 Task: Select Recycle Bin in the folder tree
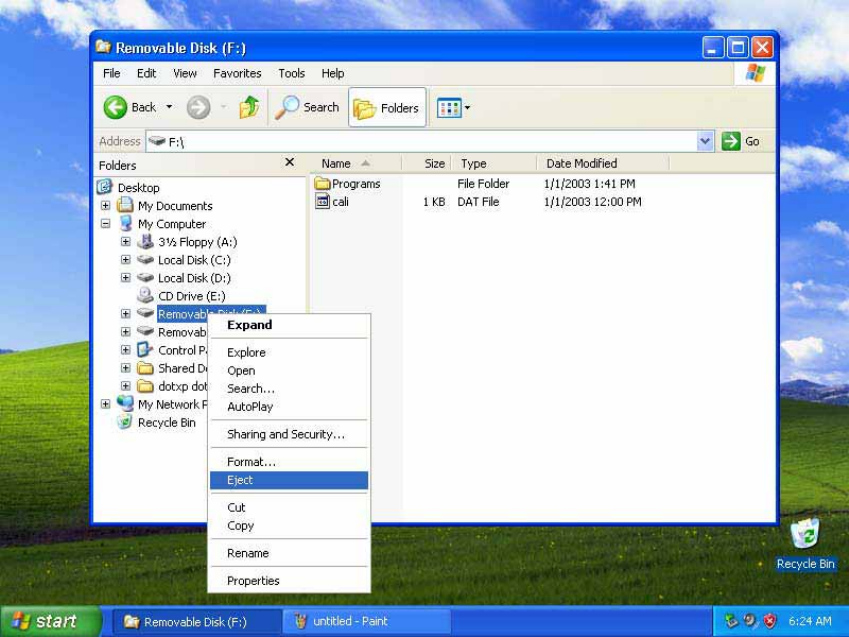166,422
